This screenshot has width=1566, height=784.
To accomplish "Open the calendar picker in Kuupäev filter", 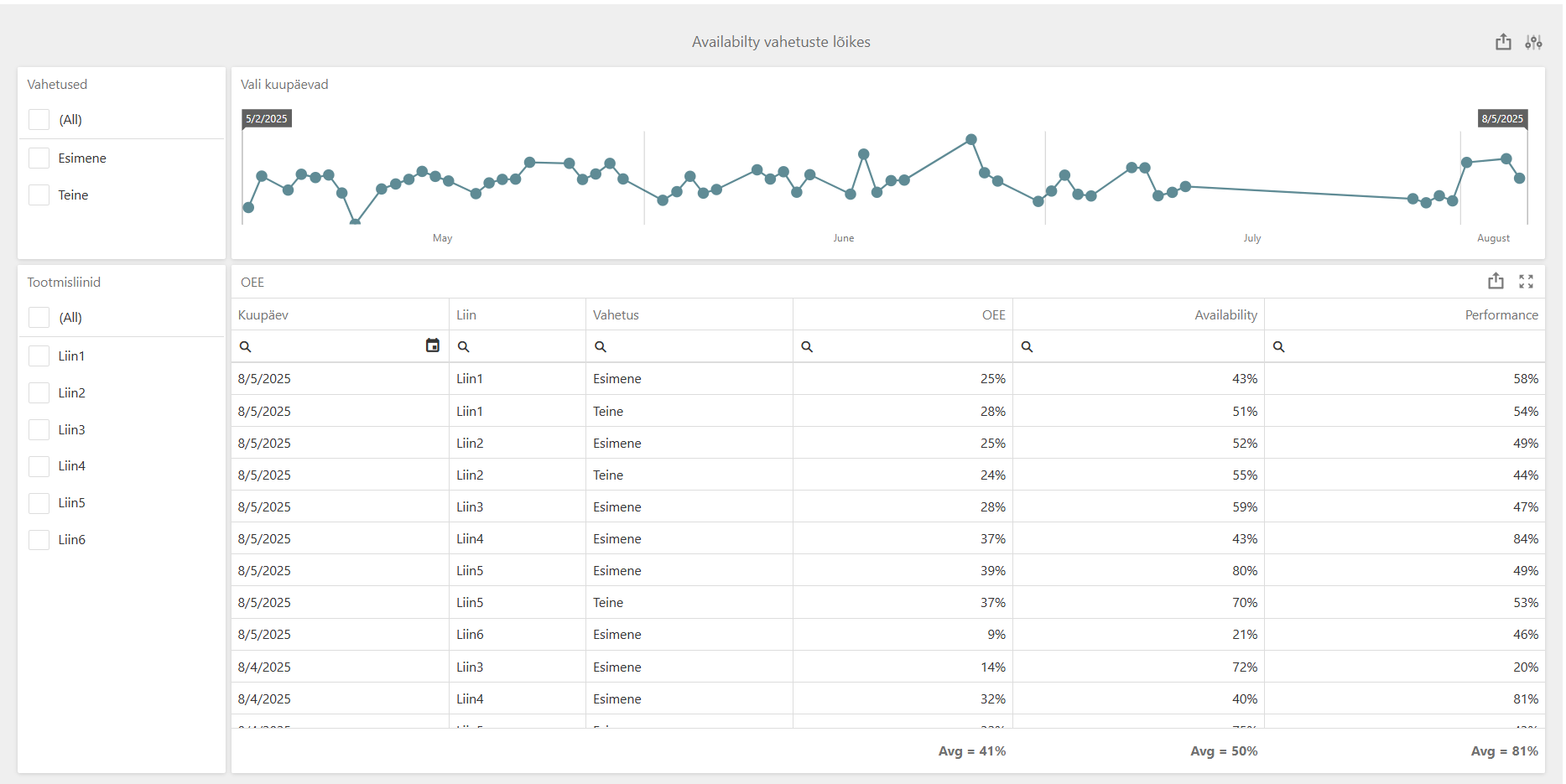I will click(433, 345).
